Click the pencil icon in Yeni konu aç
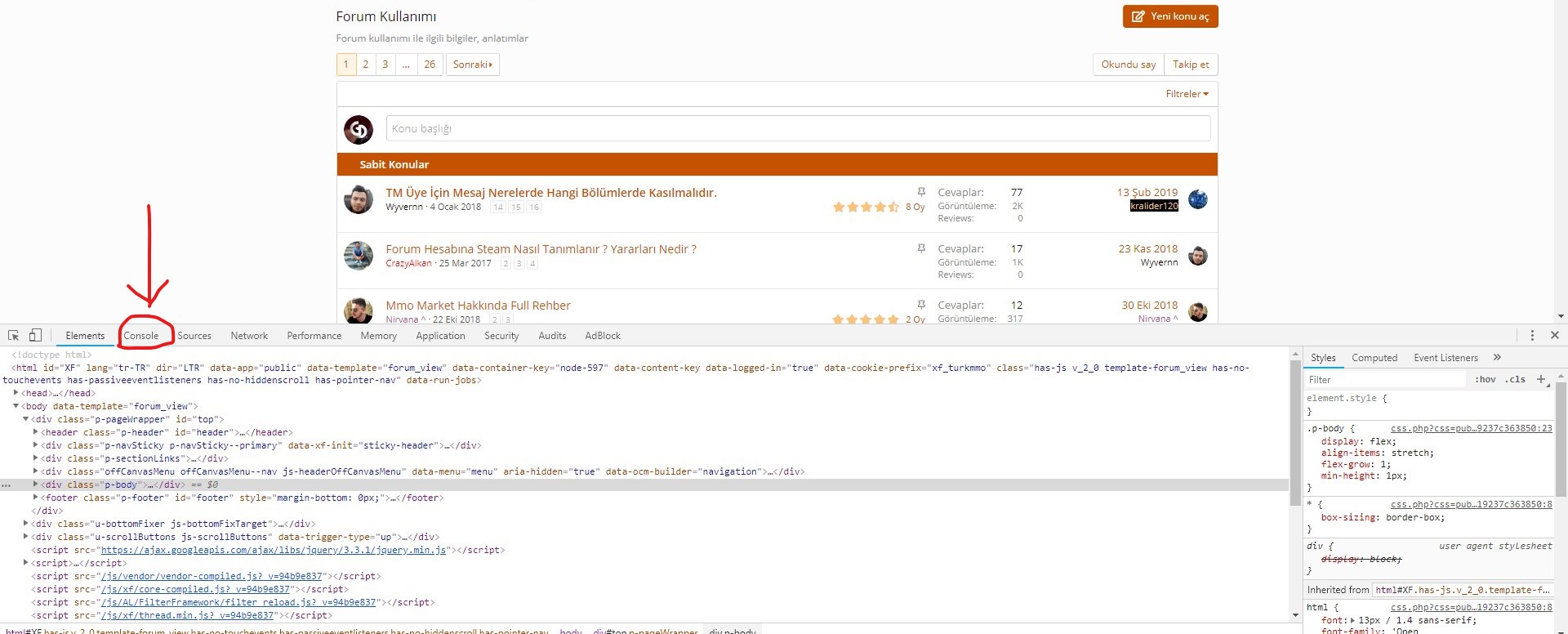 pos(1138,16)
